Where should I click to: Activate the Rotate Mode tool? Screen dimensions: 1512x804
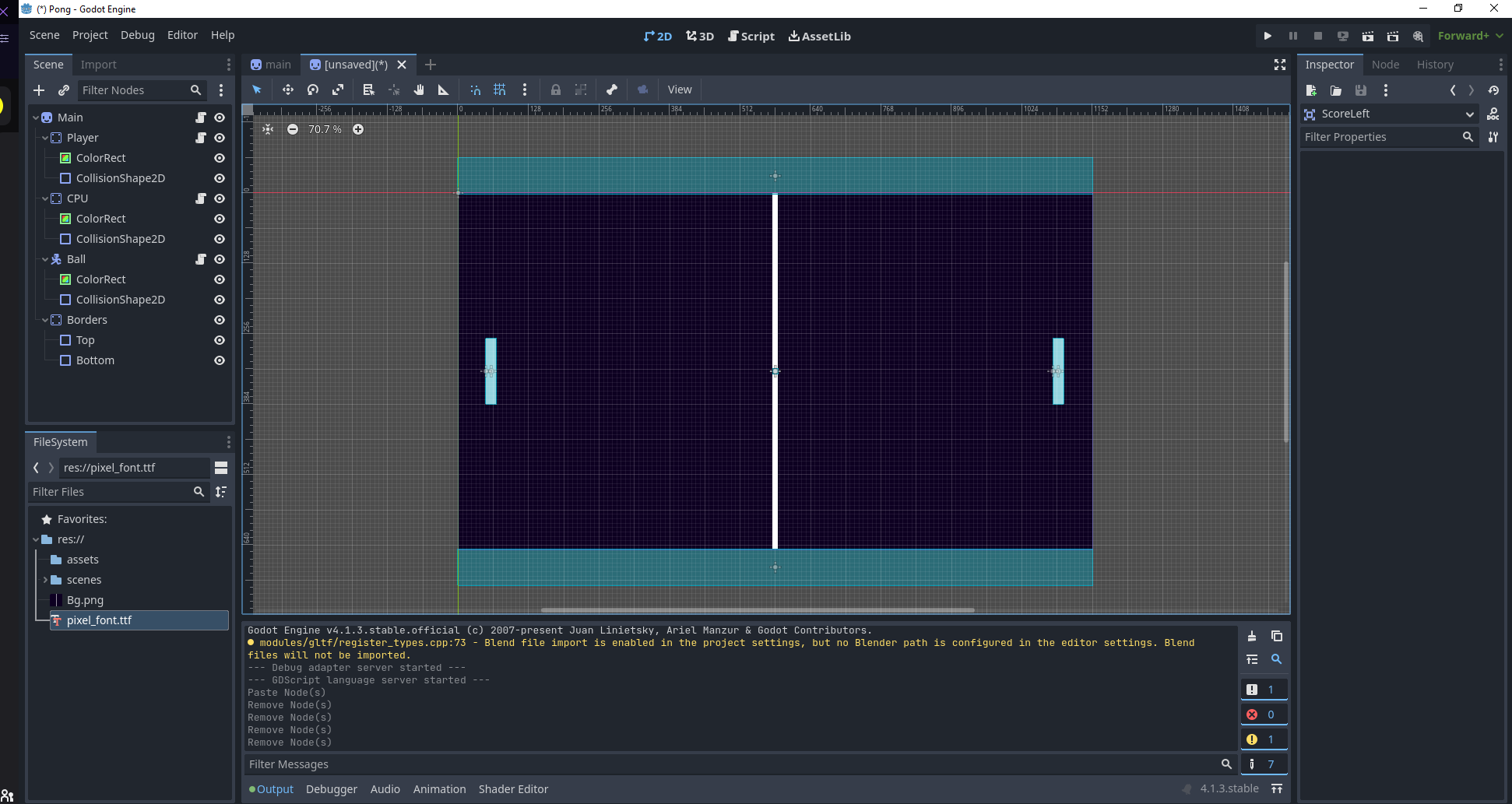pos(313,90)
